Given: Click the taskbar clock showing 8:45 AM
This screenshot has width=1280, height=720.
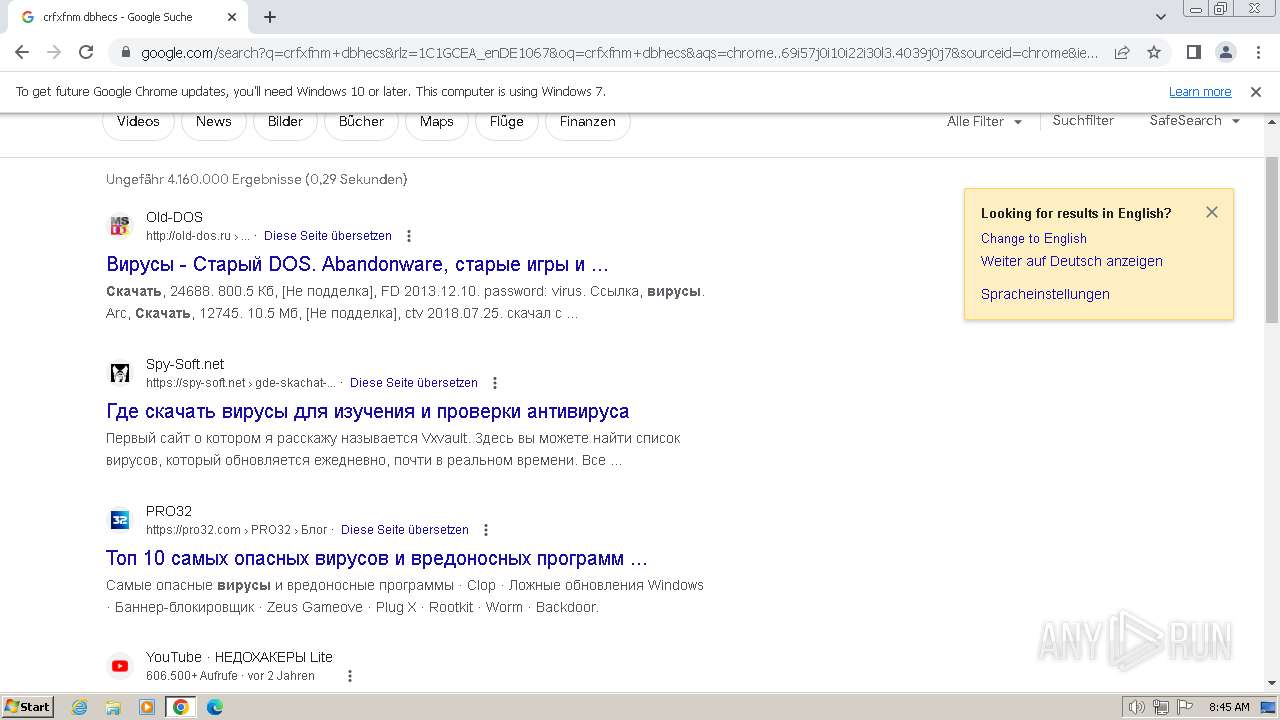Looking at the screenshot, I should coord(1229,707).
